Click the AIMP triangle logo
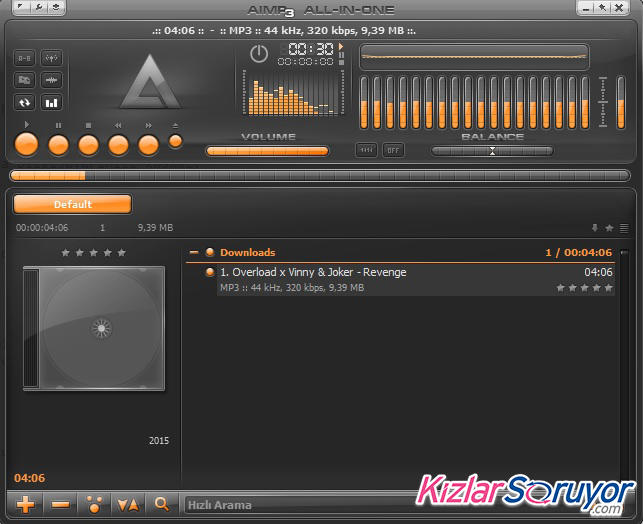The width and height of the screenshot is (643, 524). click(x=150, y=81)
